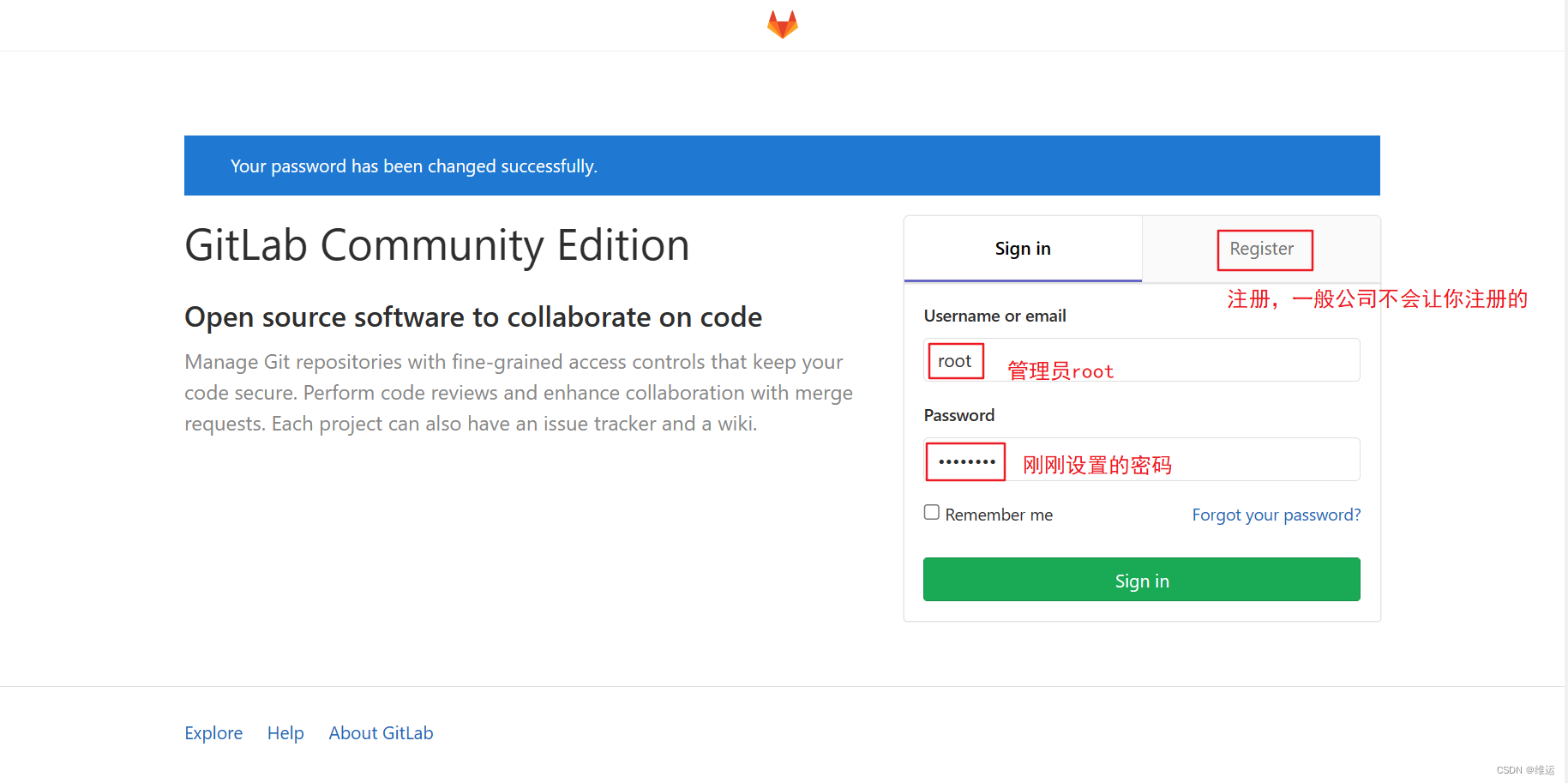
Task: Click the Username or email label
Action: click(x=994, y=316)
